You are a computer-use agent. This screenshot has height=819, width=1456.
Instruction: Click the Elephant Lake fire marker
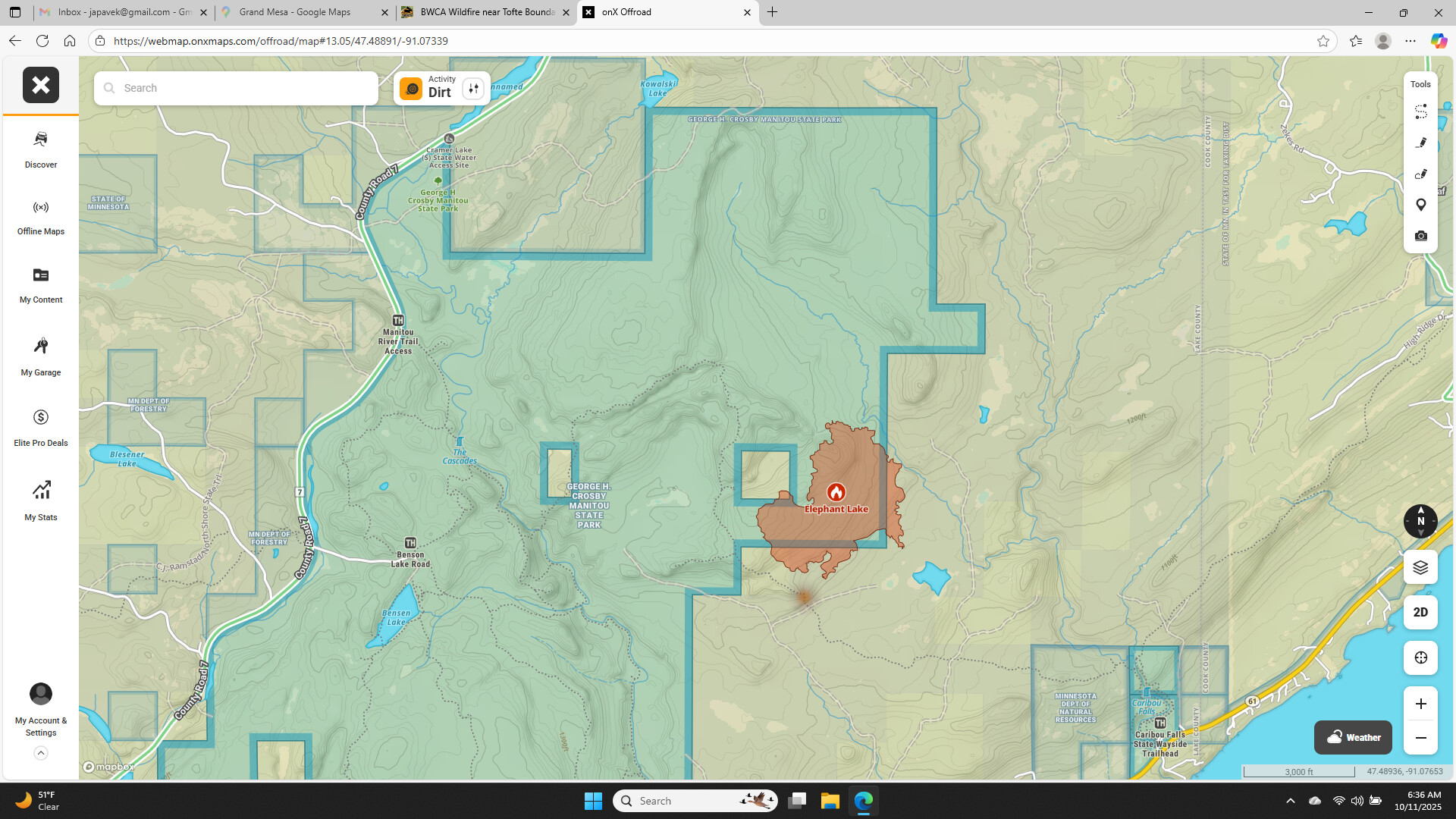[836, 492]
